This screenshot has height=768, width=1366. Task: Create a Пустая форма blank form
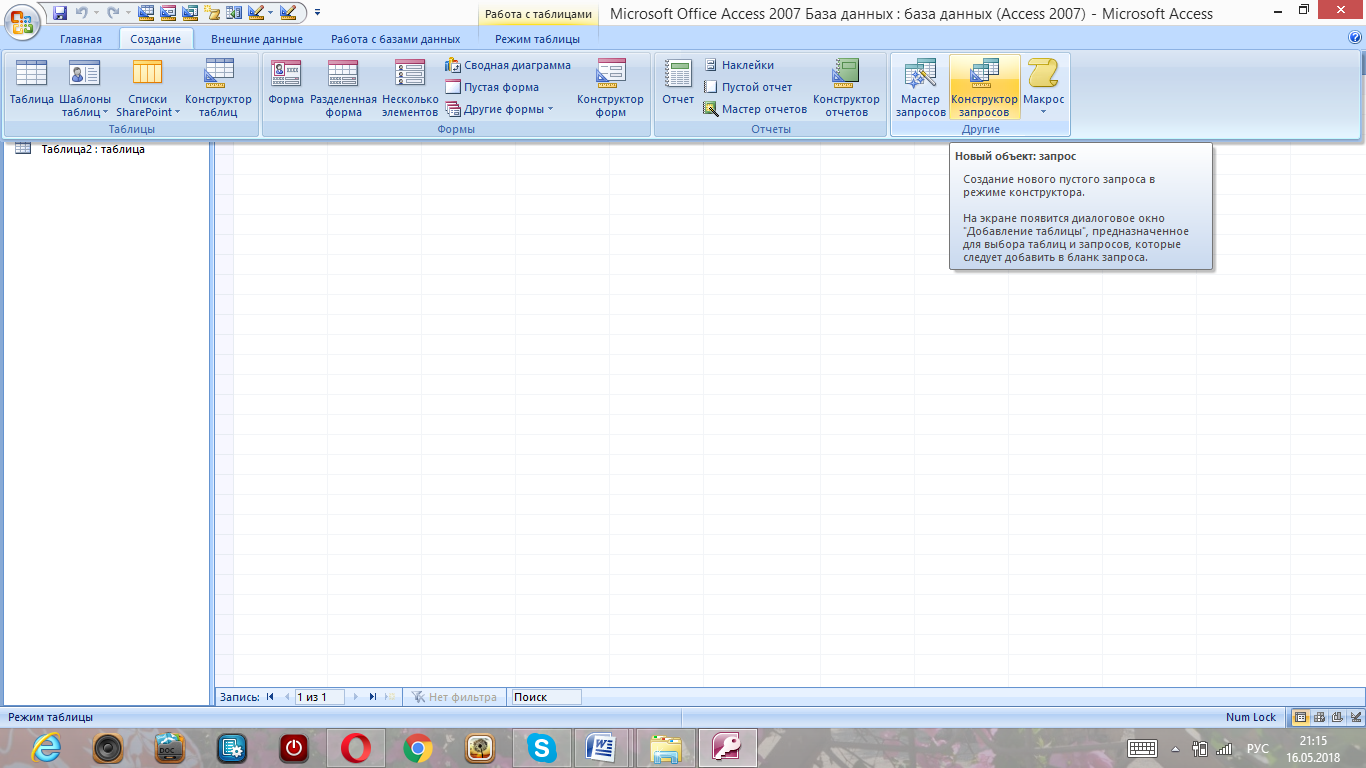click(492, 87)
